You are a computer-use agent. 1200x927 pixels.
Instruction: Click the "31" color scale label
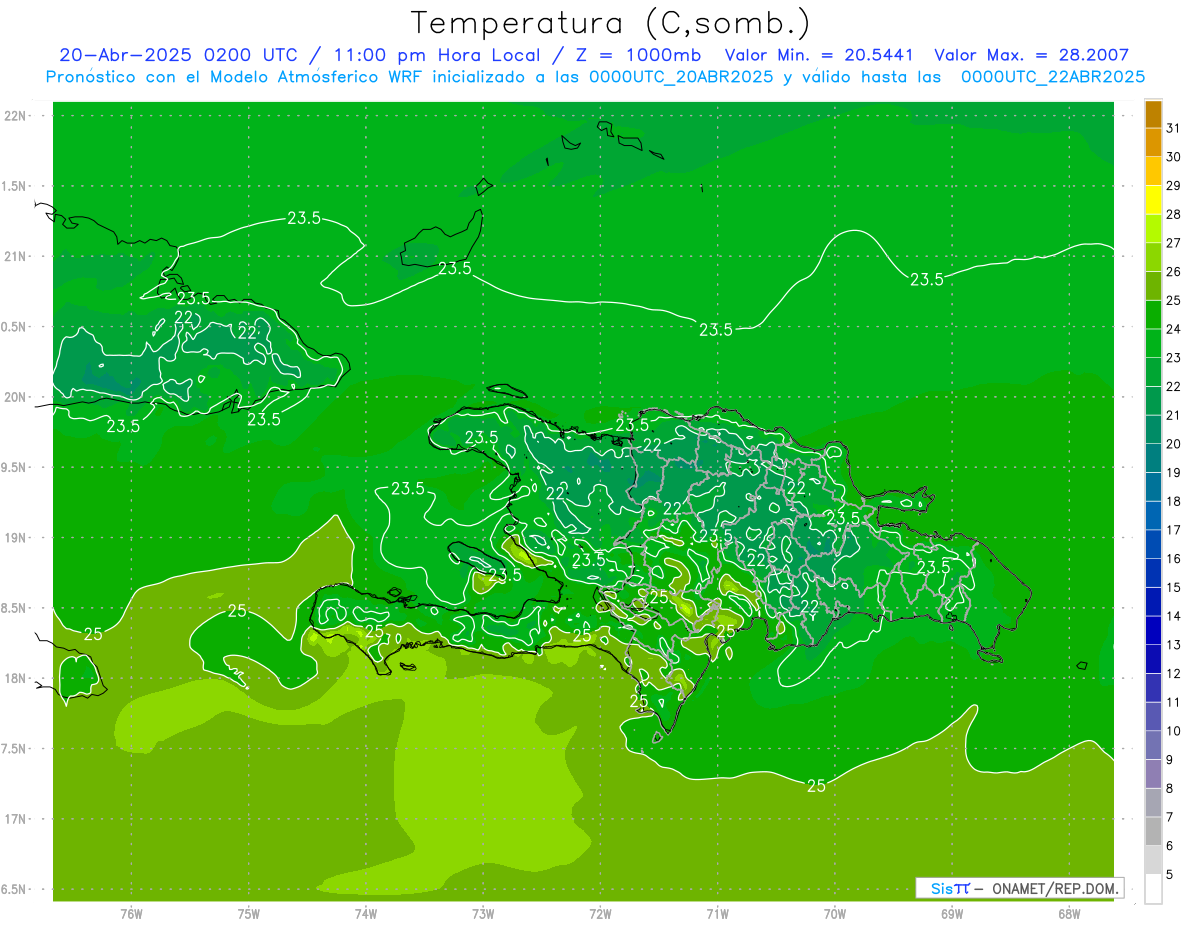(1174, 128)
